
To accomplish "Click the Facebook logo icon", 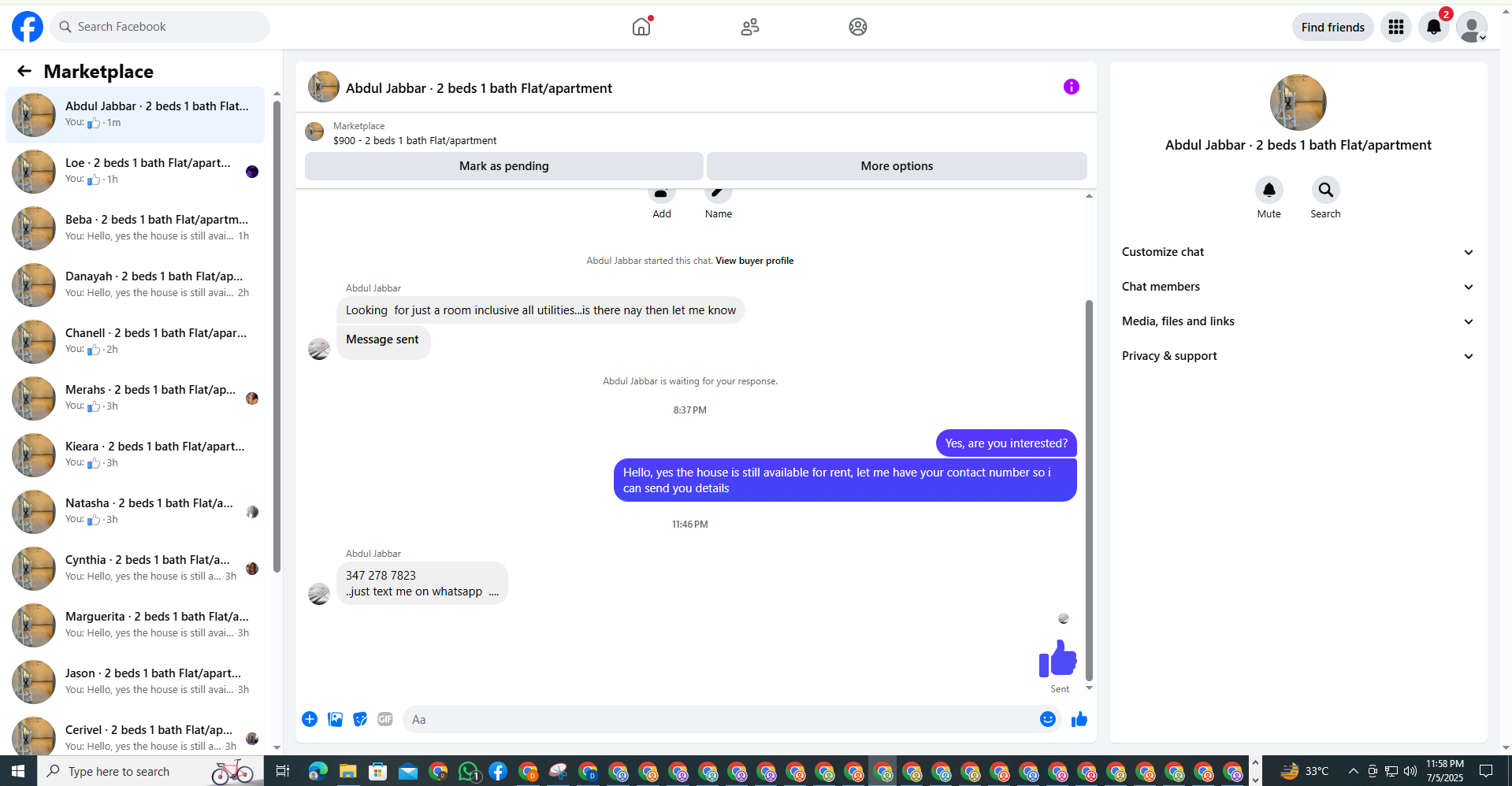I will click(28, 27).
